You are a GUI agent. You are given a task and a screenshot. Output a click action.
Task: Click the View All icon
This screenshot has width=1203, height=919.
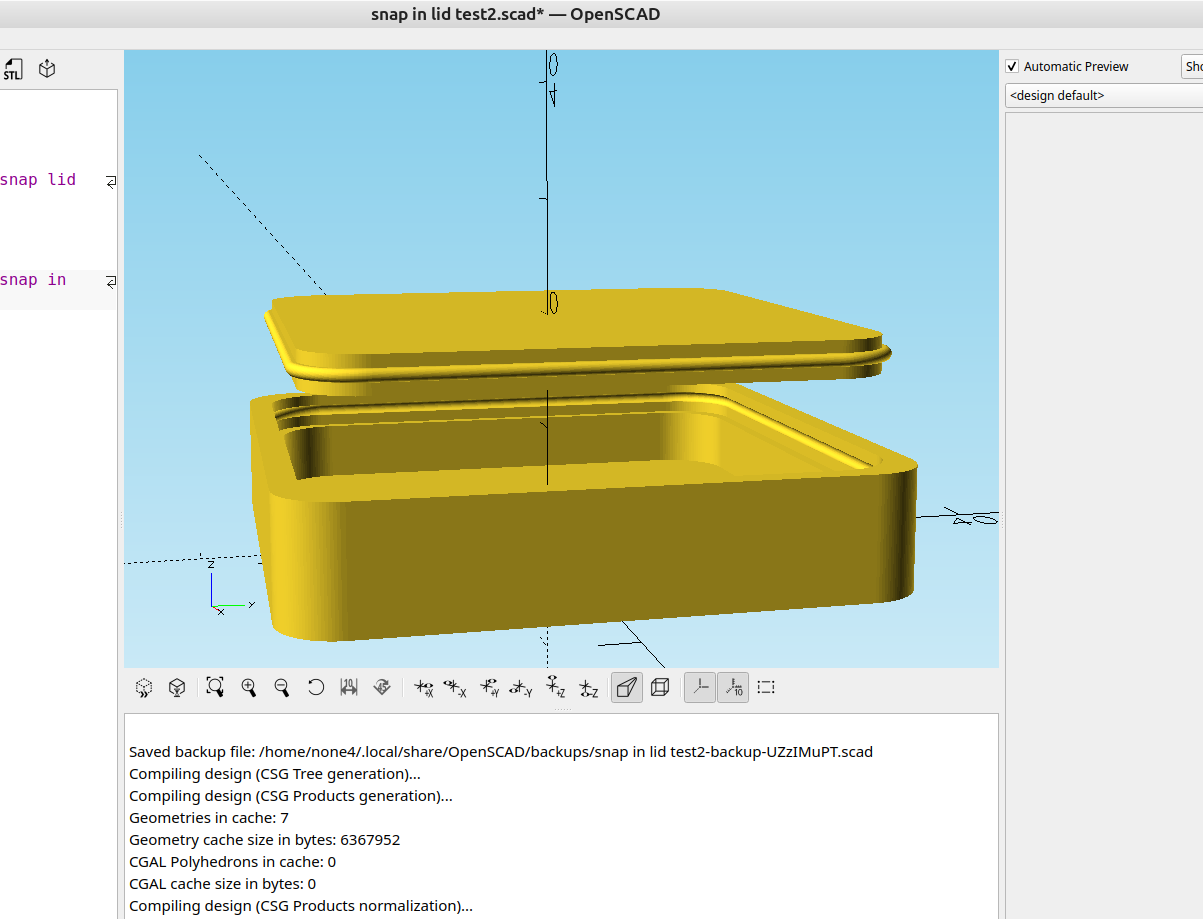[x=215, y=688]
